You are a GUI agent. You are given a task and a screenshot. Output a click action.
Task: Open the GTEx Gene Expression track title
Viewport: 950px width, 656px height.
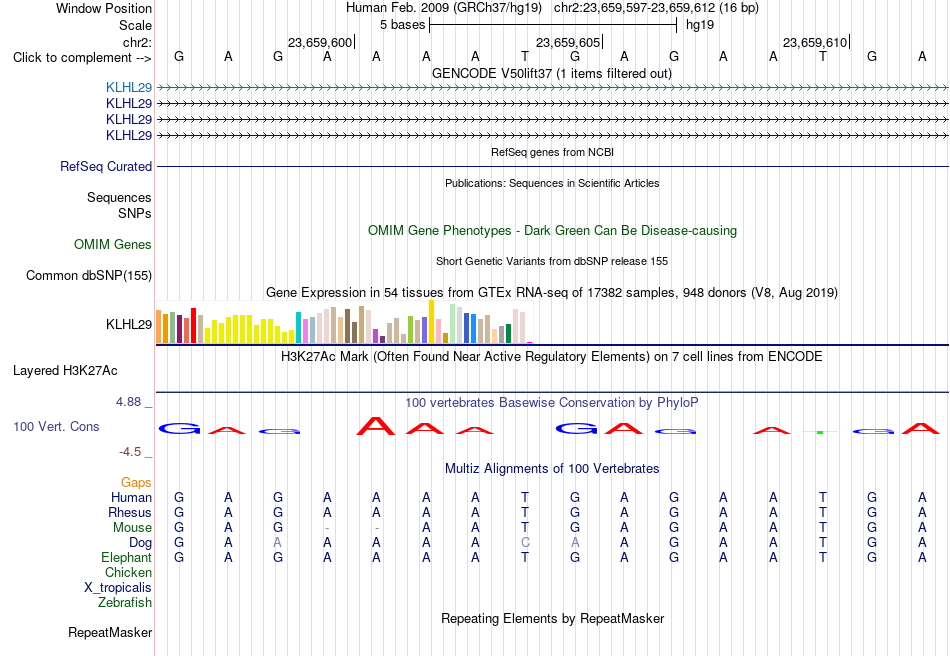click(x=552, y=293)
